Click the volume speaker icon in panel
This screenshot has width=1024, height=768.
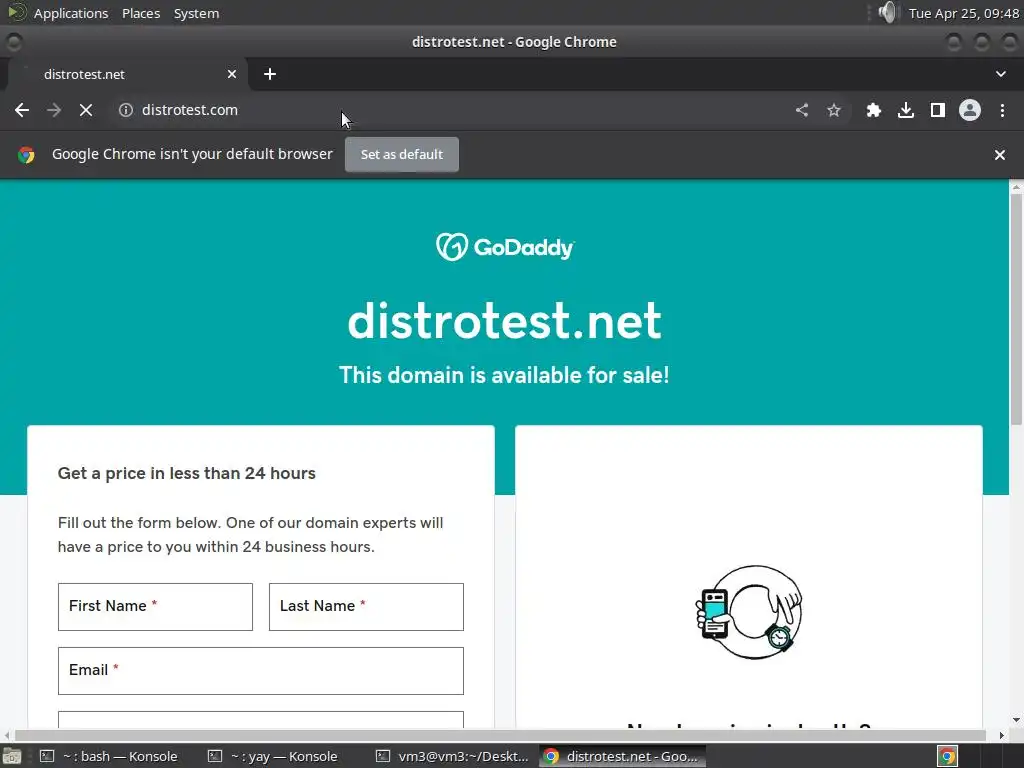tap(888, 12)
